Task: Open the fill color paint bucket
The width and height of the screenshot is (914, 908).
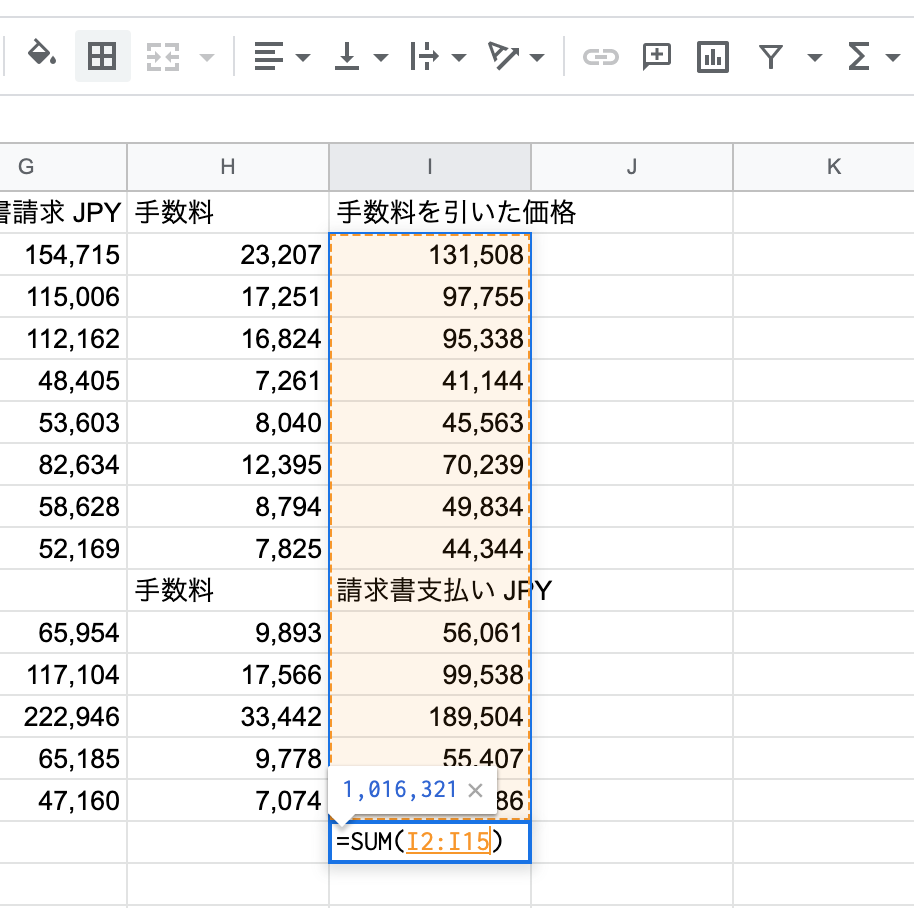Action: point(41,56)
